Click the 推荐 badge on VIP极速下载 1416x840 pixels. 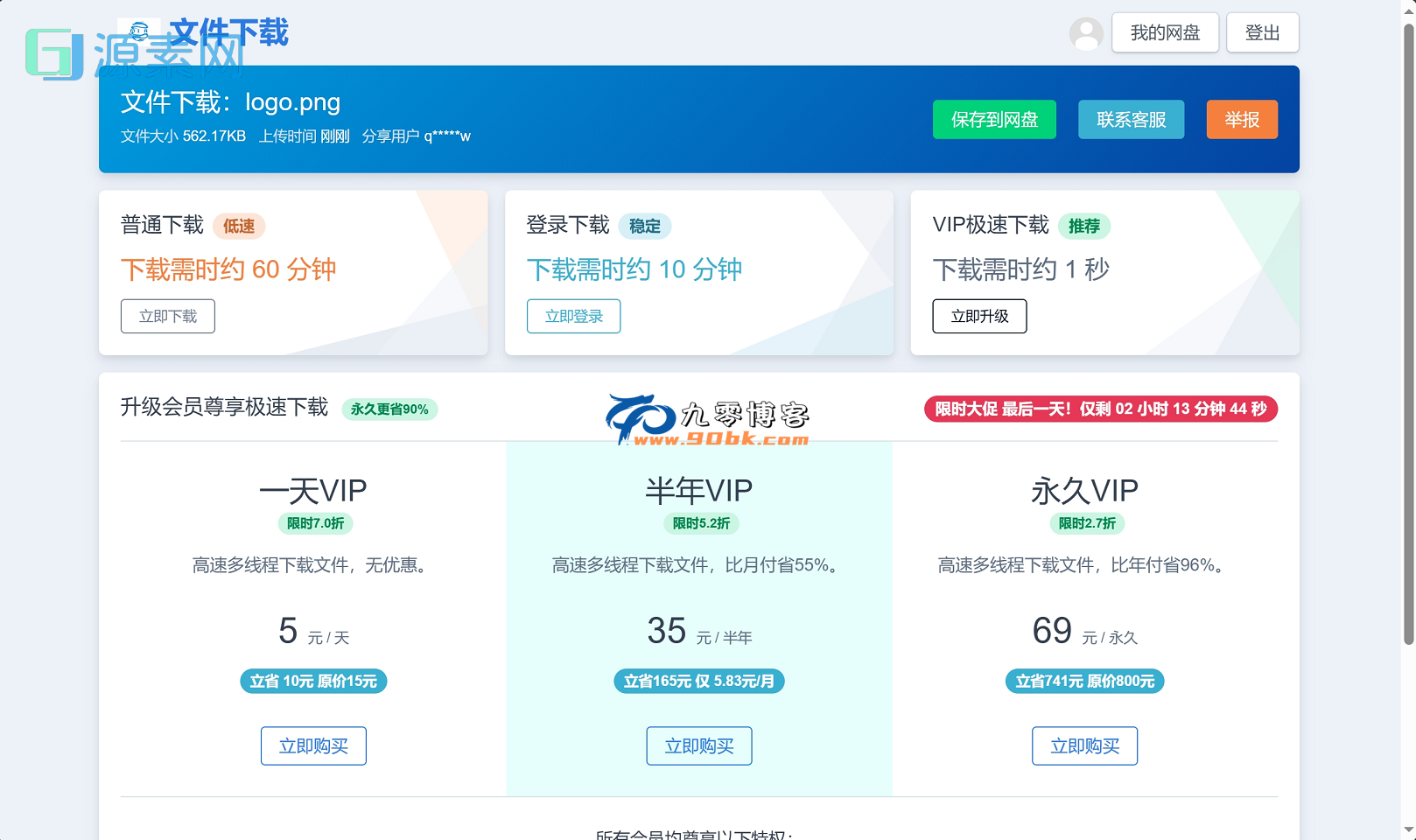(x=1086, y=226)
